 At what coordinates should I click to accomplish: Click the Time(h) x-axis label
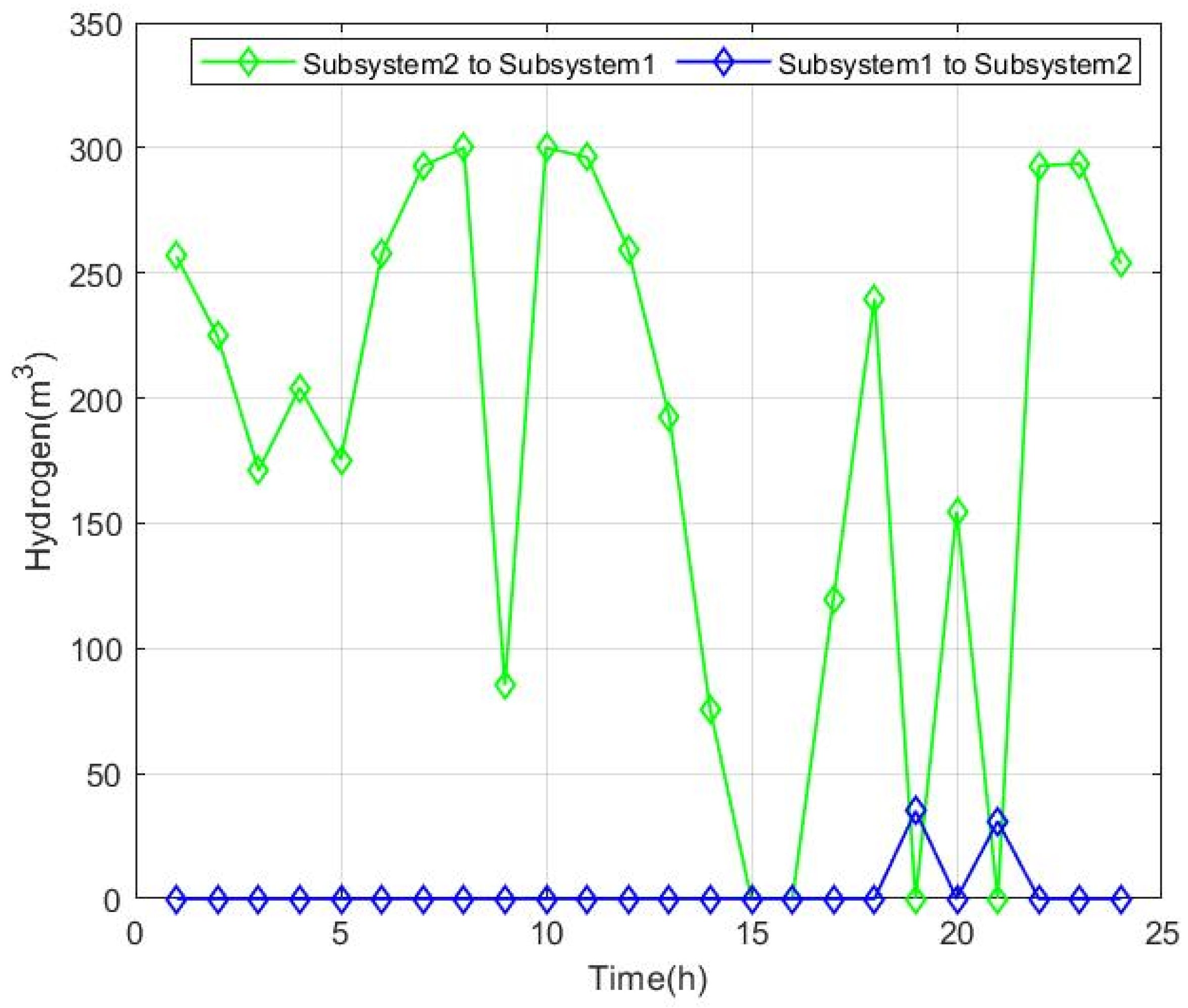[x=648, y=978]
